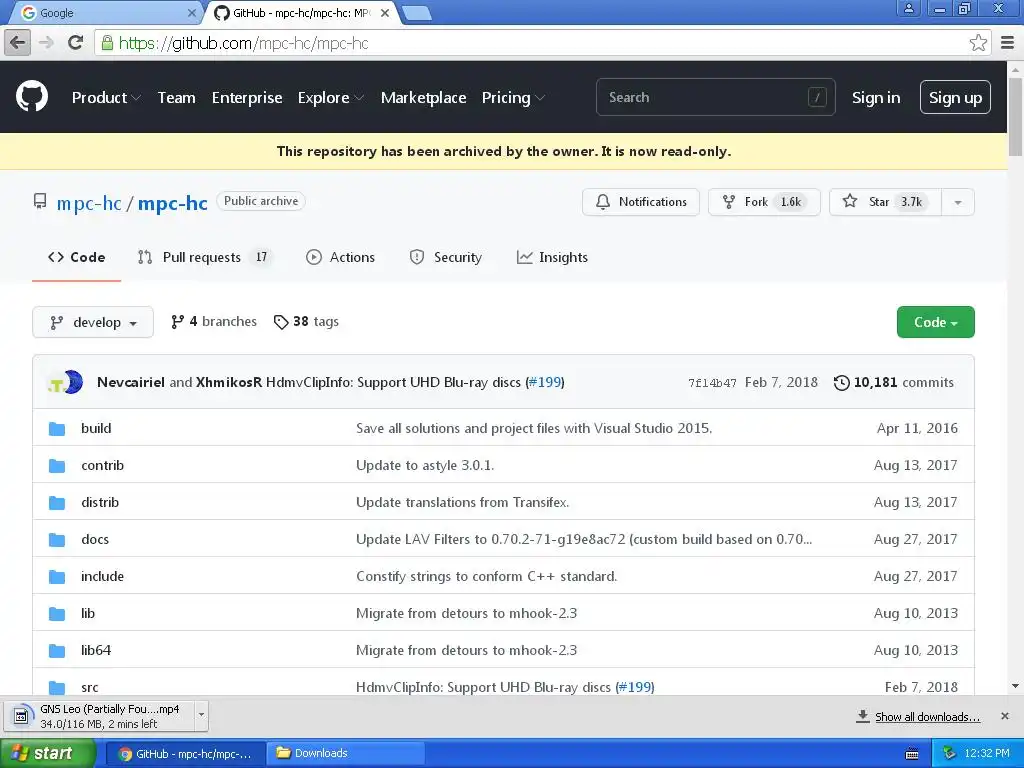Click the GitHub octocat logo
This screenshot has height=768, width=1024.
point(32,97)
